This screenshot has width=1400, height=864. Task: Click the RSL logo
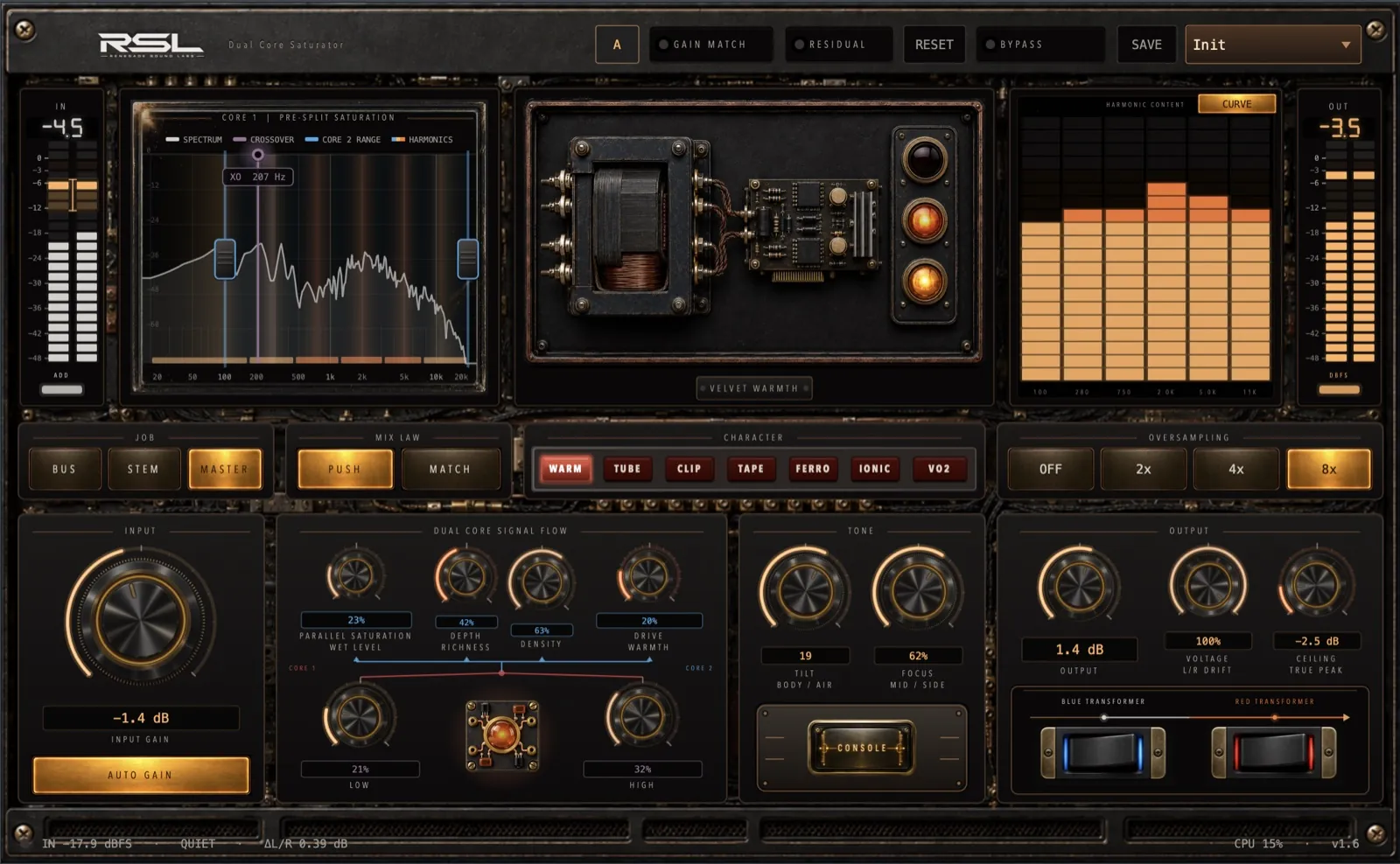coord(150,45)
